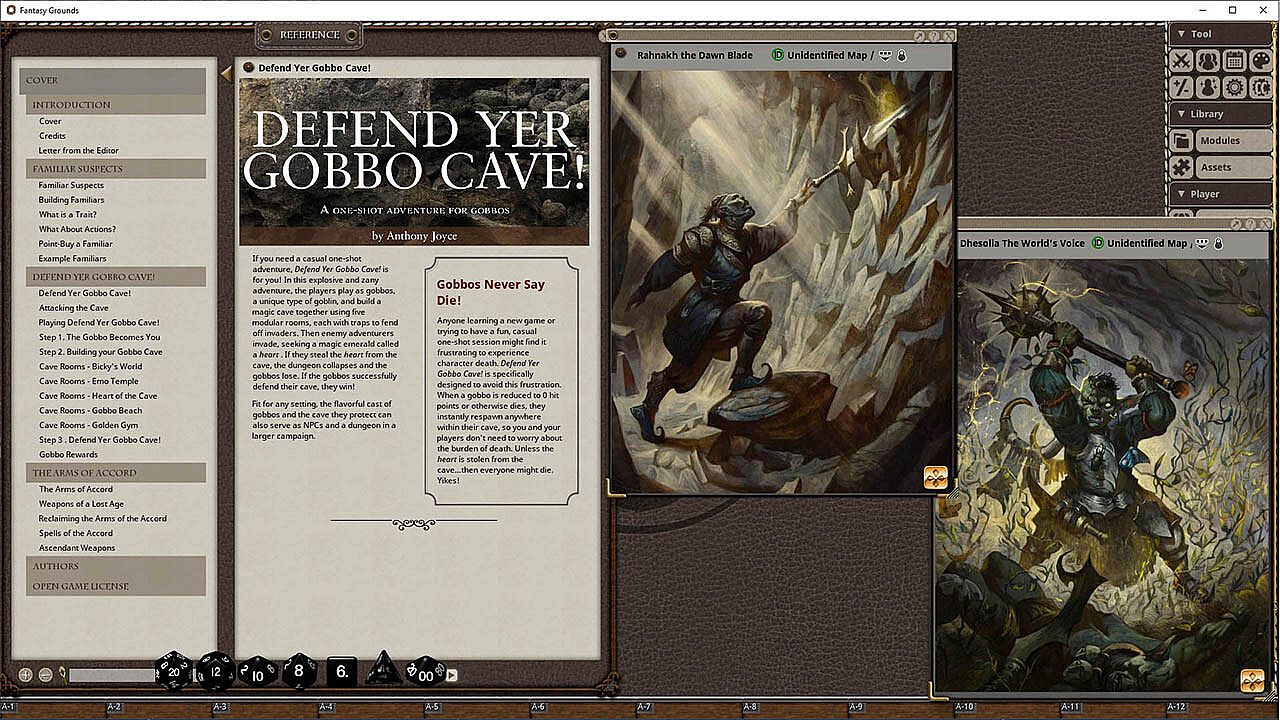Toggle the toolbar button on Dhesolia image
Viewport: 1280px width, 720px height.
(x=1203, y=243)
